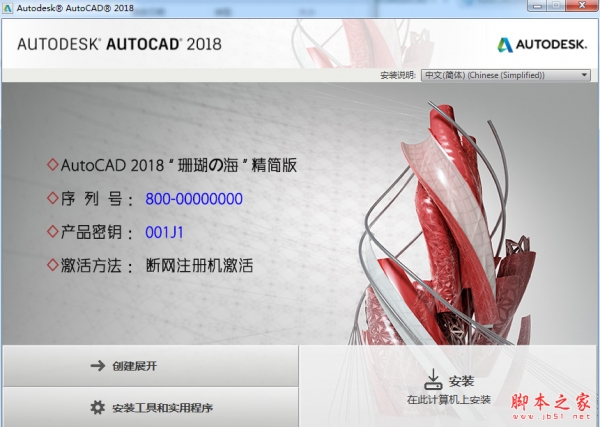Click the download install icon

(x=434, y=379)
